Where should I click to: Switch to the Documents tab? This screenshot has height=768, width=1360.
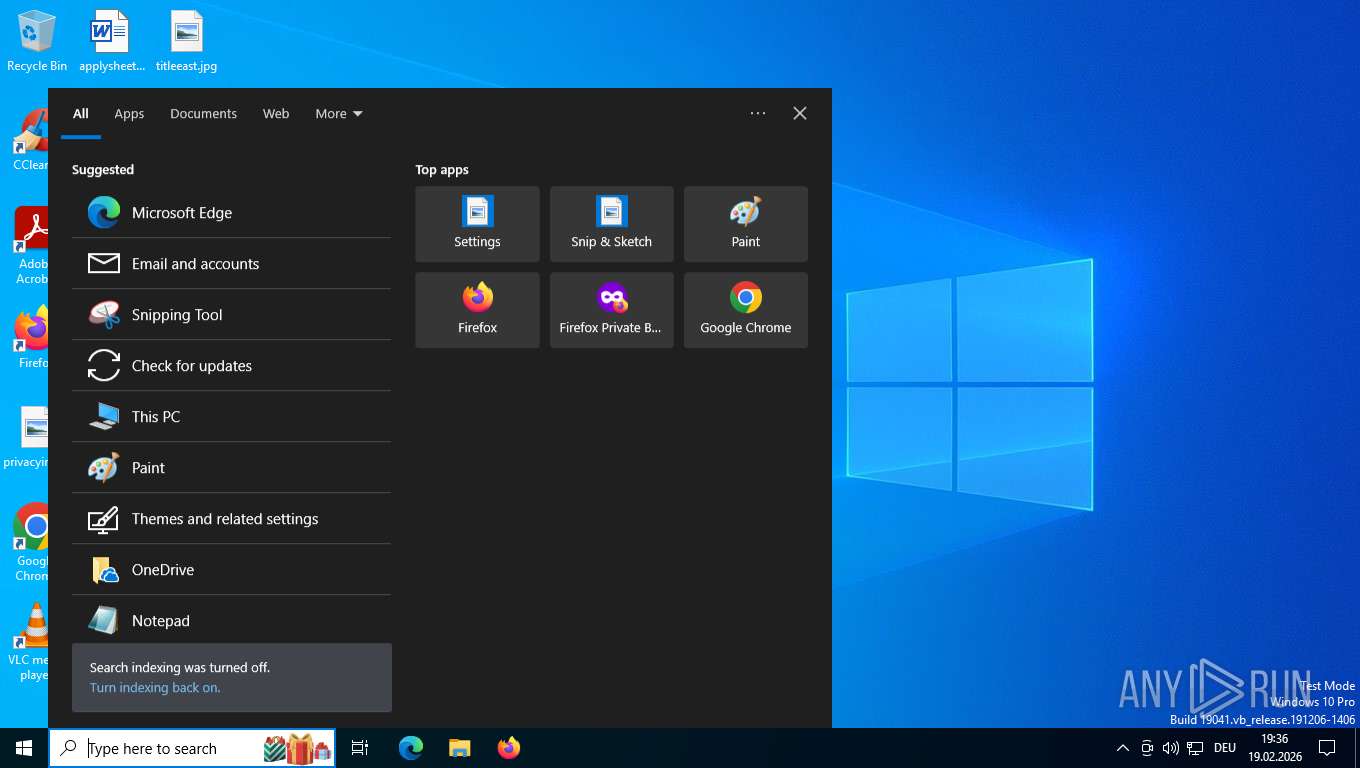[x=203, y=113]
